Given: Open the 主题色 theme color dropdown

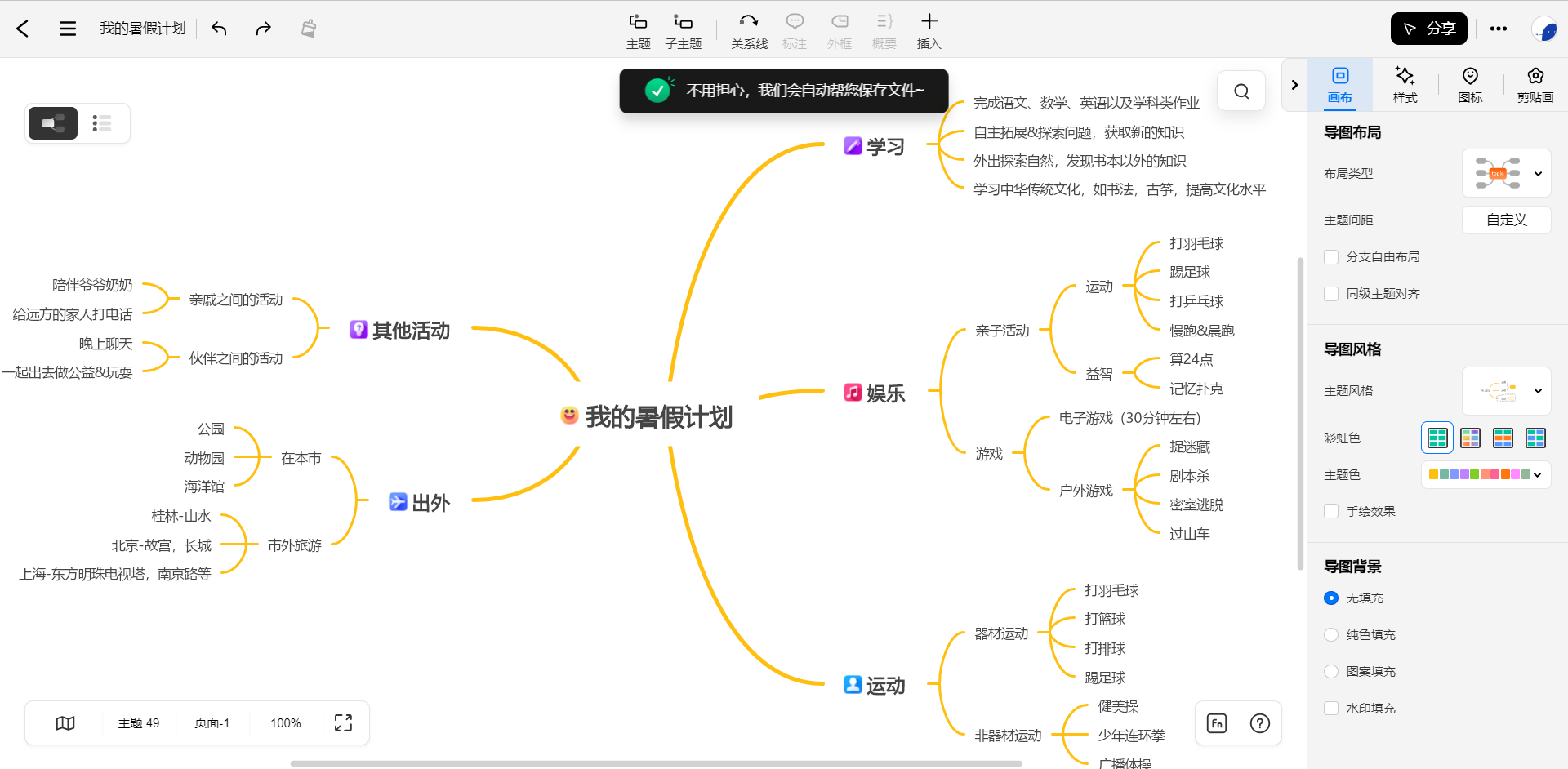Looking at the screenshot, I should [x=1486, y=474].
